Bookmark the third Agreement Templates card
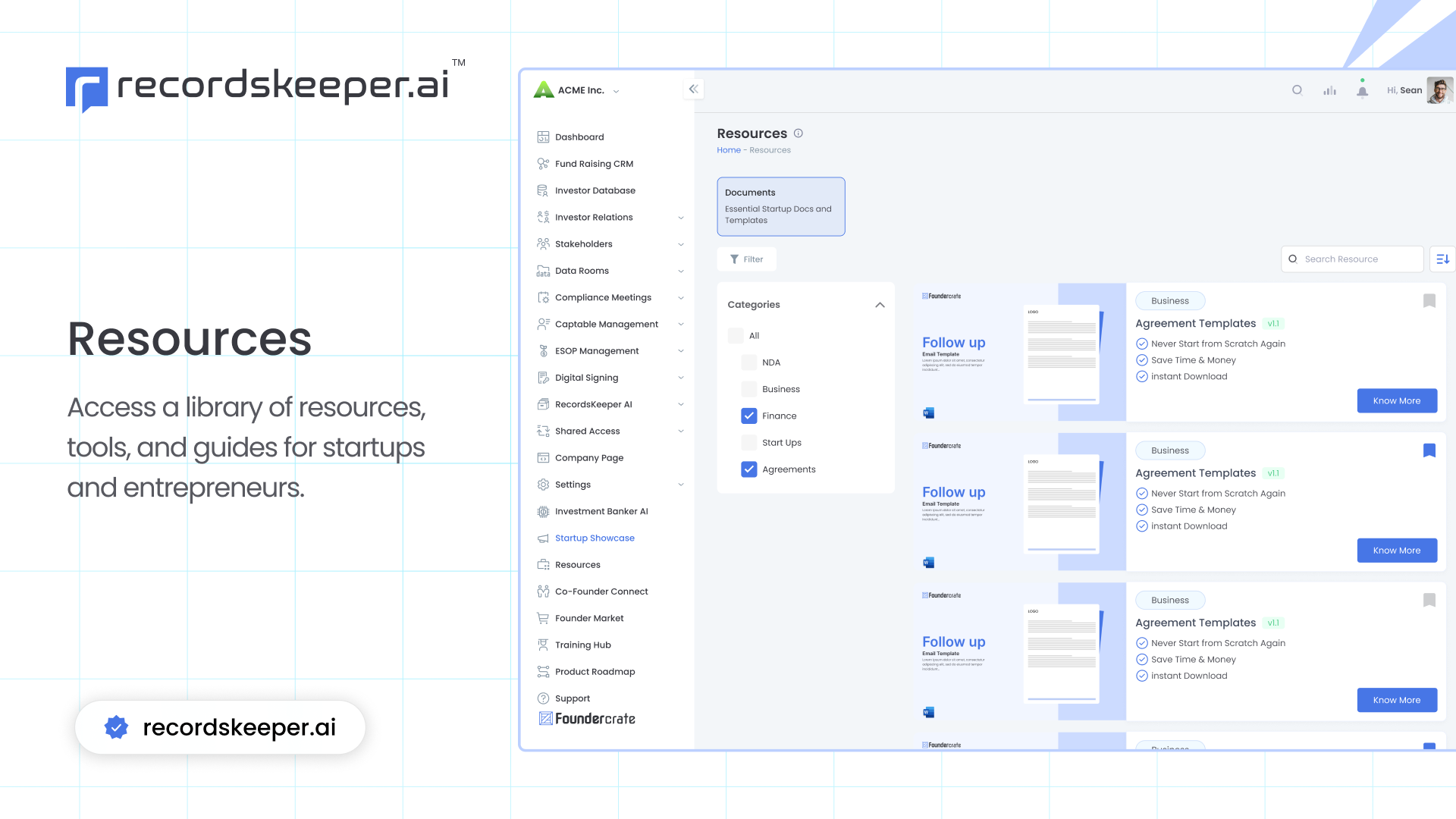This screenshot has width=1456, height=819. 1429,600
